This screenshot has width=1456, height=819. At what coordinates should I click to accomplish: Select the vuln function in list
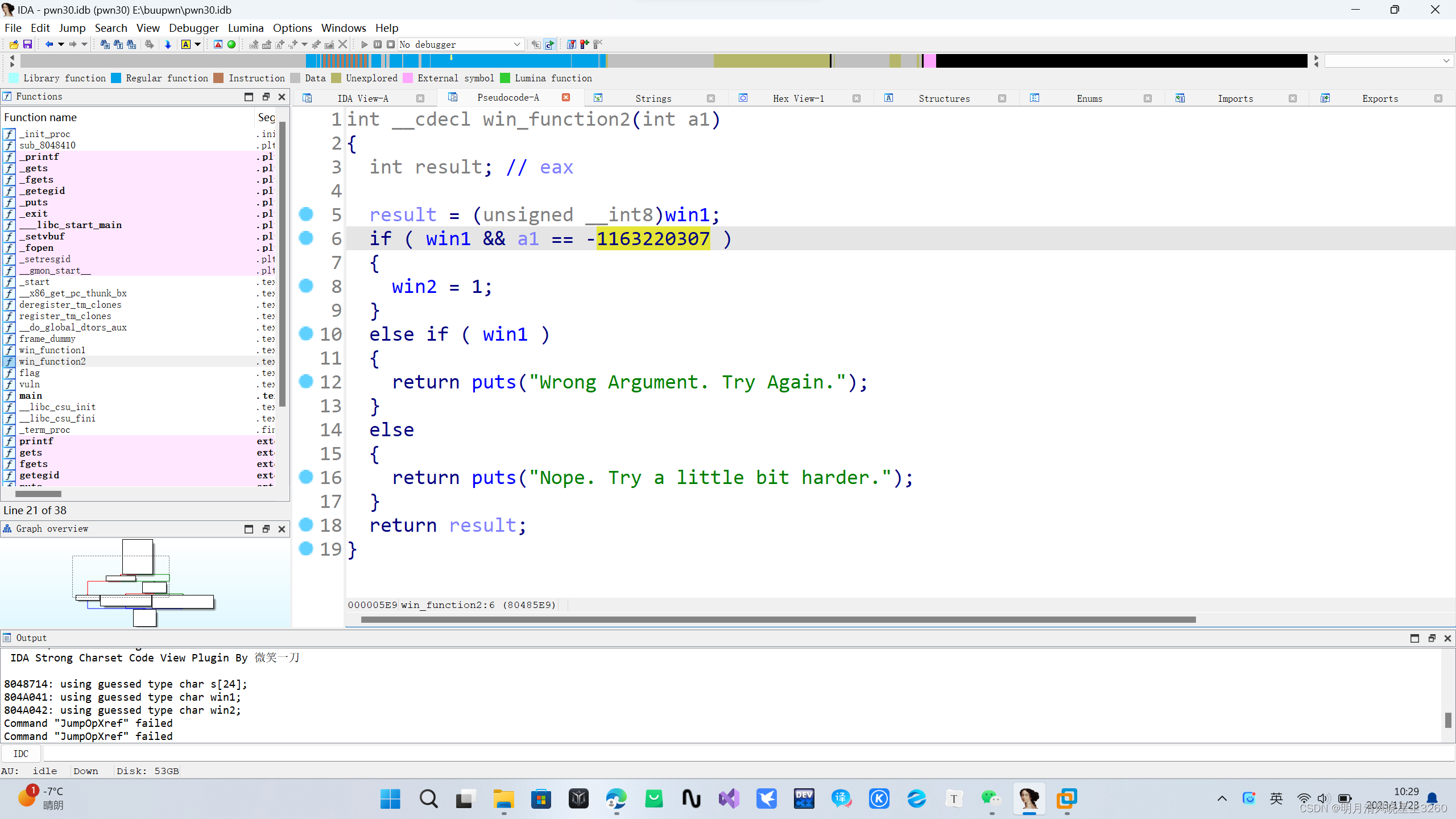click(30, 384)
